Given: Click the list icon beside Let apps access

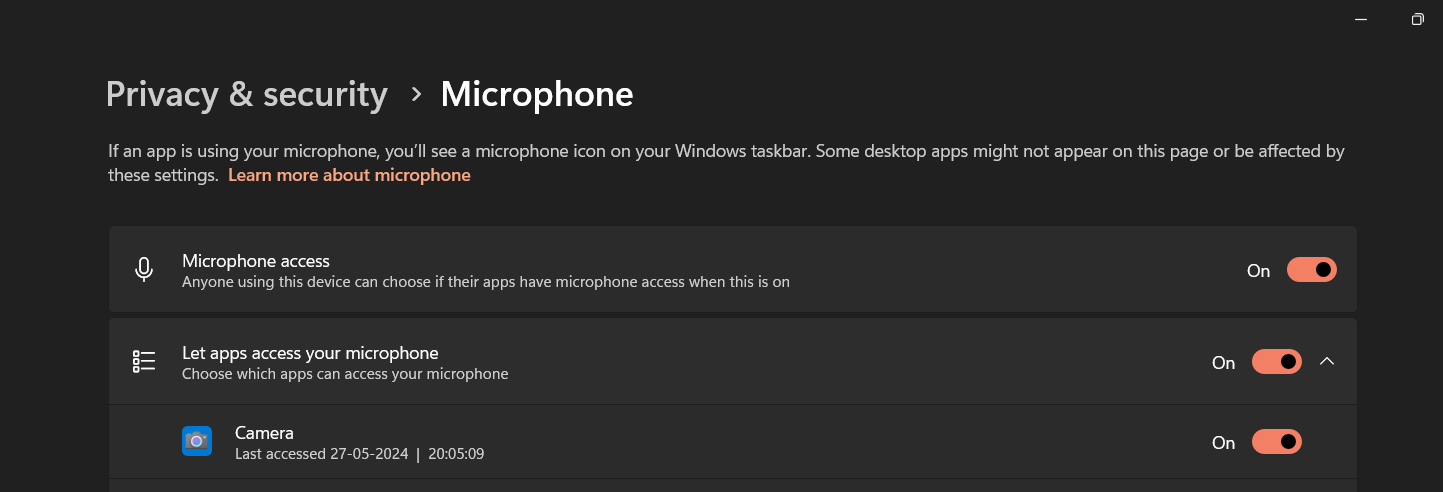Looking at the screenshot, I should tap(144, 362).
